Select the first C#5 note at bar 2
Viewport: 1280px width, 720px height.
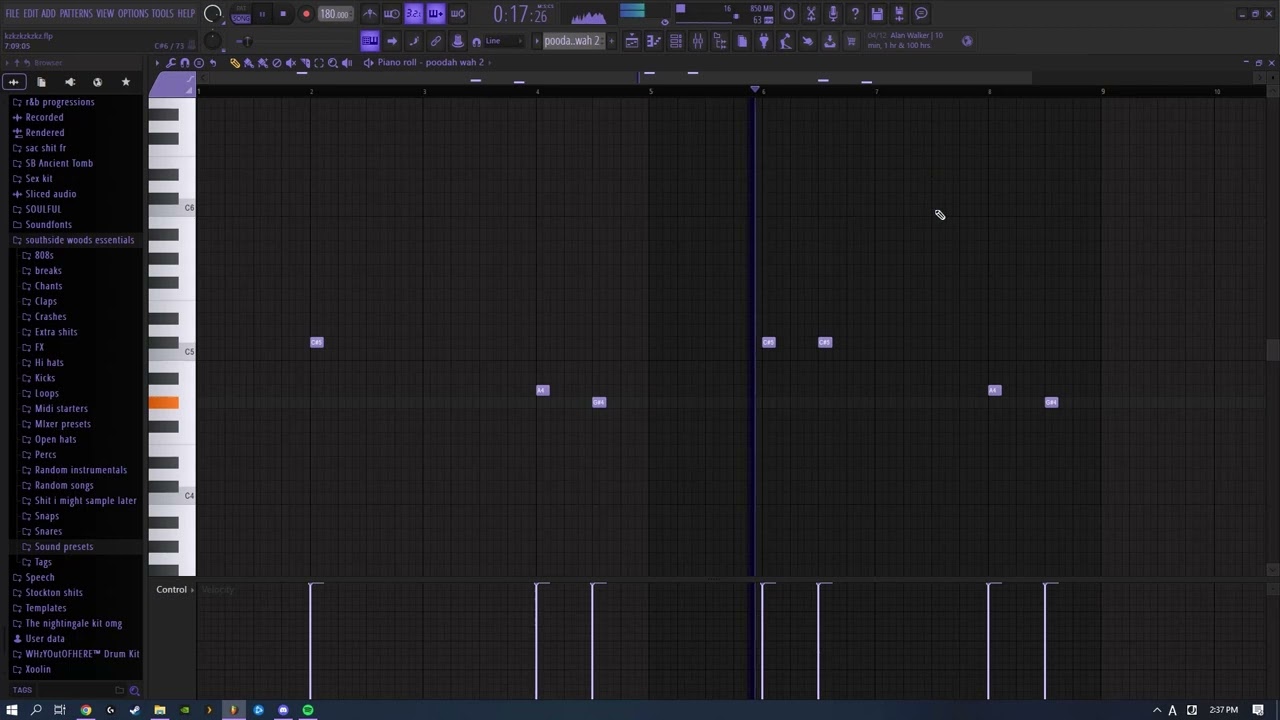[x=317, y=342]
